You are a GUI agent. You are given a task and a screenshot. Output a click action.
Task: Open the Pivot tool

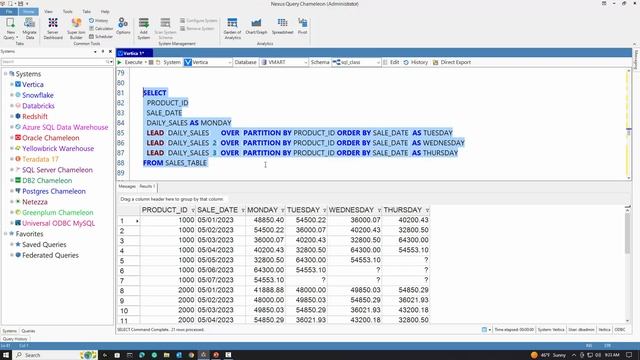point(302,26)
